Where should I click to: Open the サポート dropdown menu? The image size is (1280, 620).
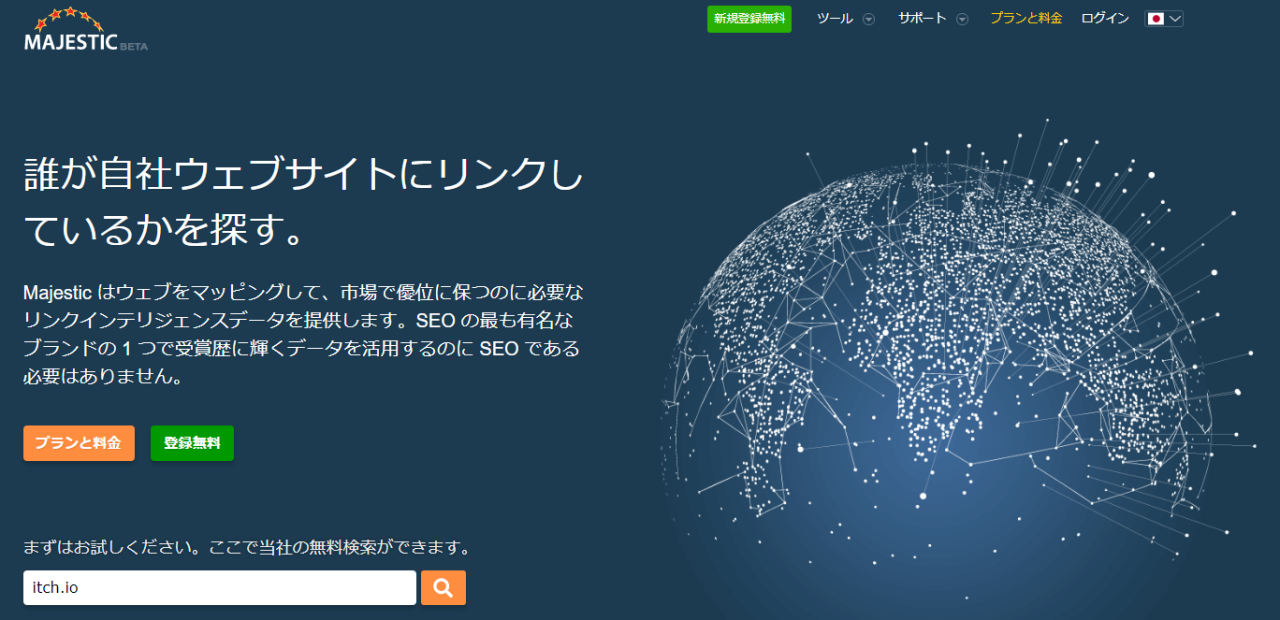coord(923,18)
